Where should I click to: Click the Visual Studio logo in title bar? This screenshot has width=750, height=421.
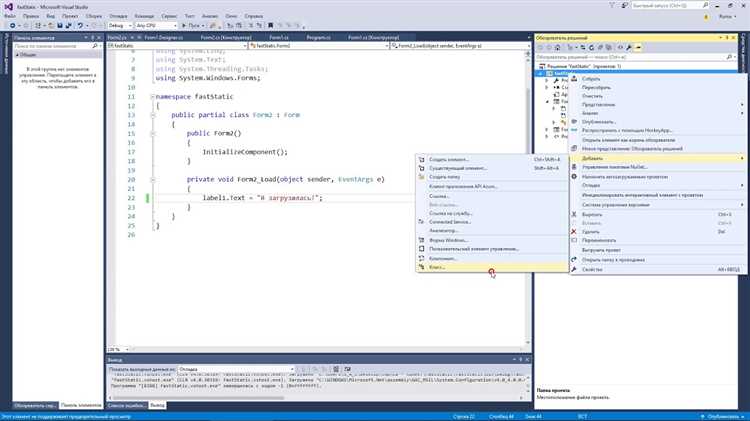click(x=8, y=6)
